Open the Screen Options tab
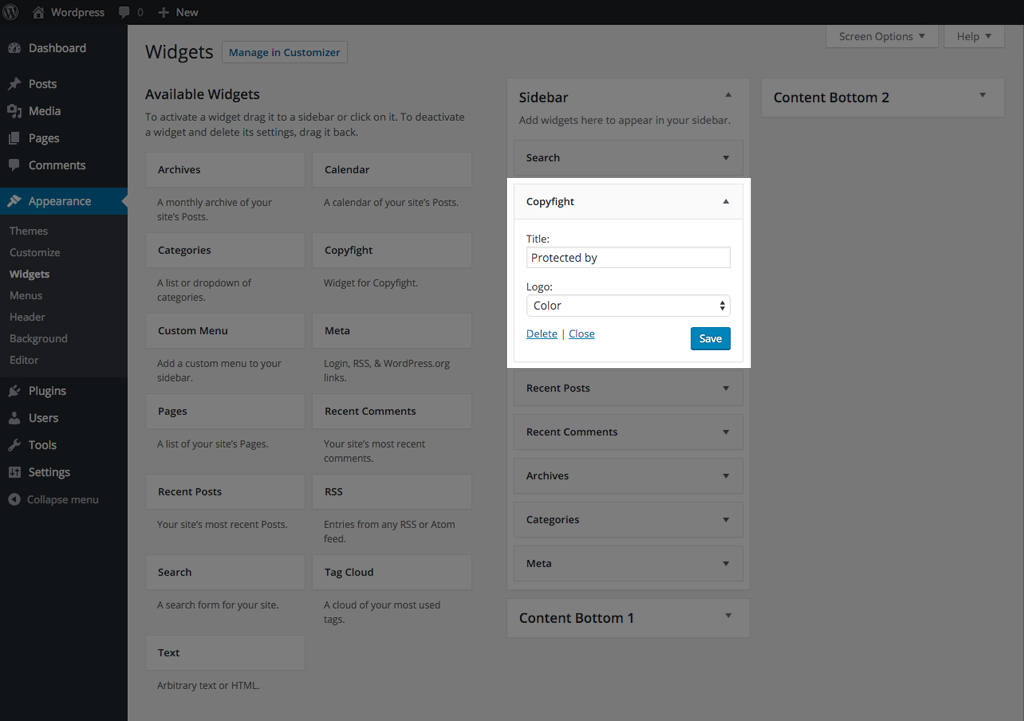This screenshot has width=1024, height=721. (x=881, y=37)
